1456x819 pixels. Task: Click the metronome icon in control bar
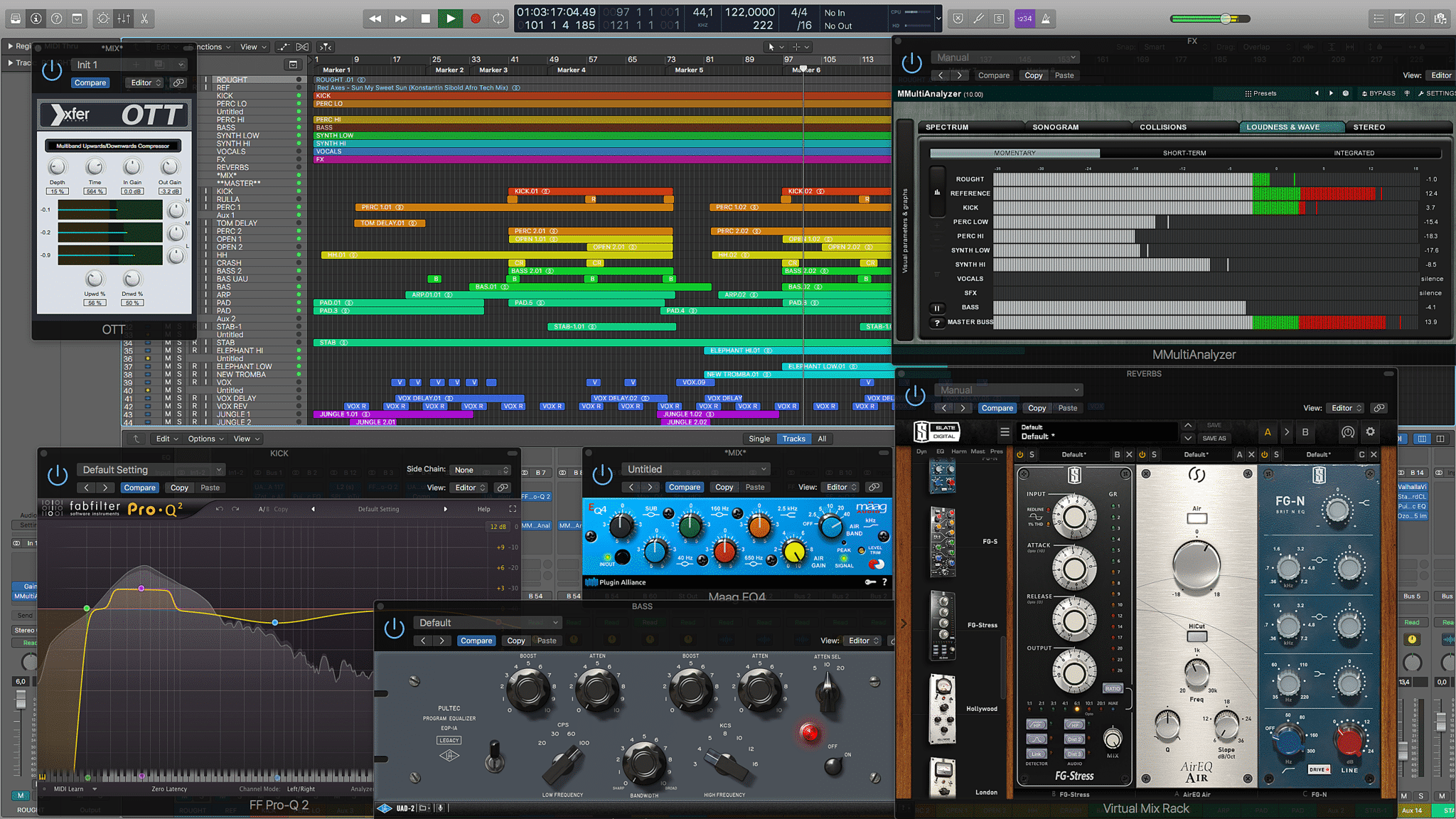click(x=1046, y=18)
